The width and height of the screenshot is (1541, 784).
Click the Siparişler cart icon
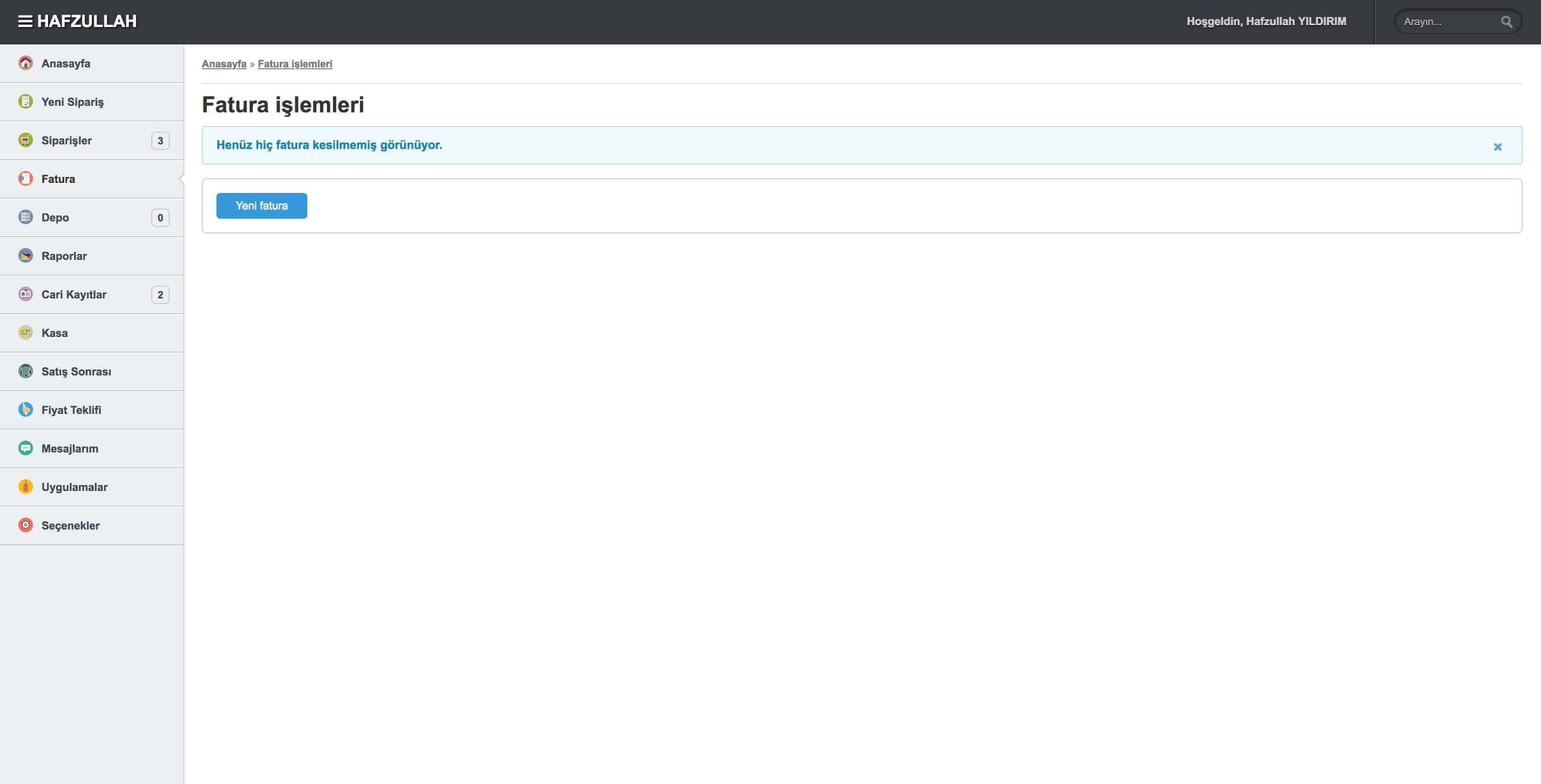(25, 140)
